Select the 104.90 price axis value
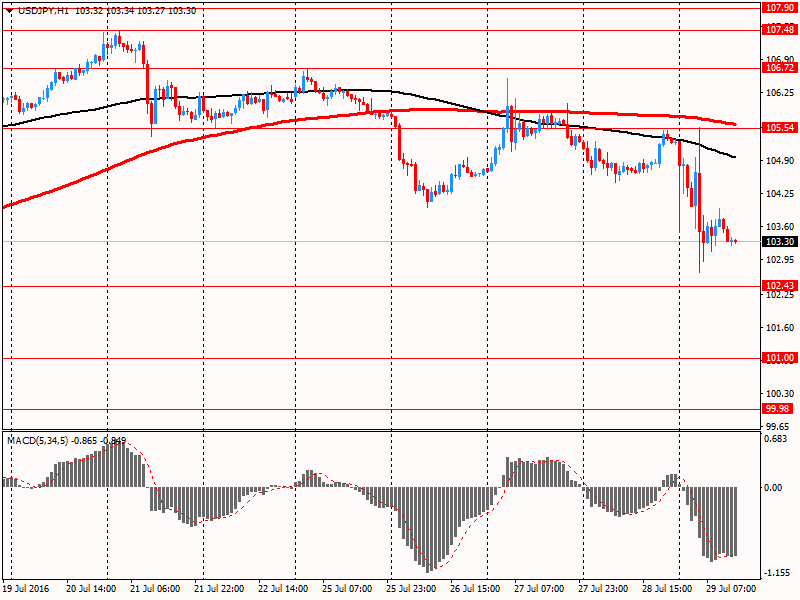Image resolution: width=800 pixels, height=600 pixels. pyautogui.click(x=780, y=161)
